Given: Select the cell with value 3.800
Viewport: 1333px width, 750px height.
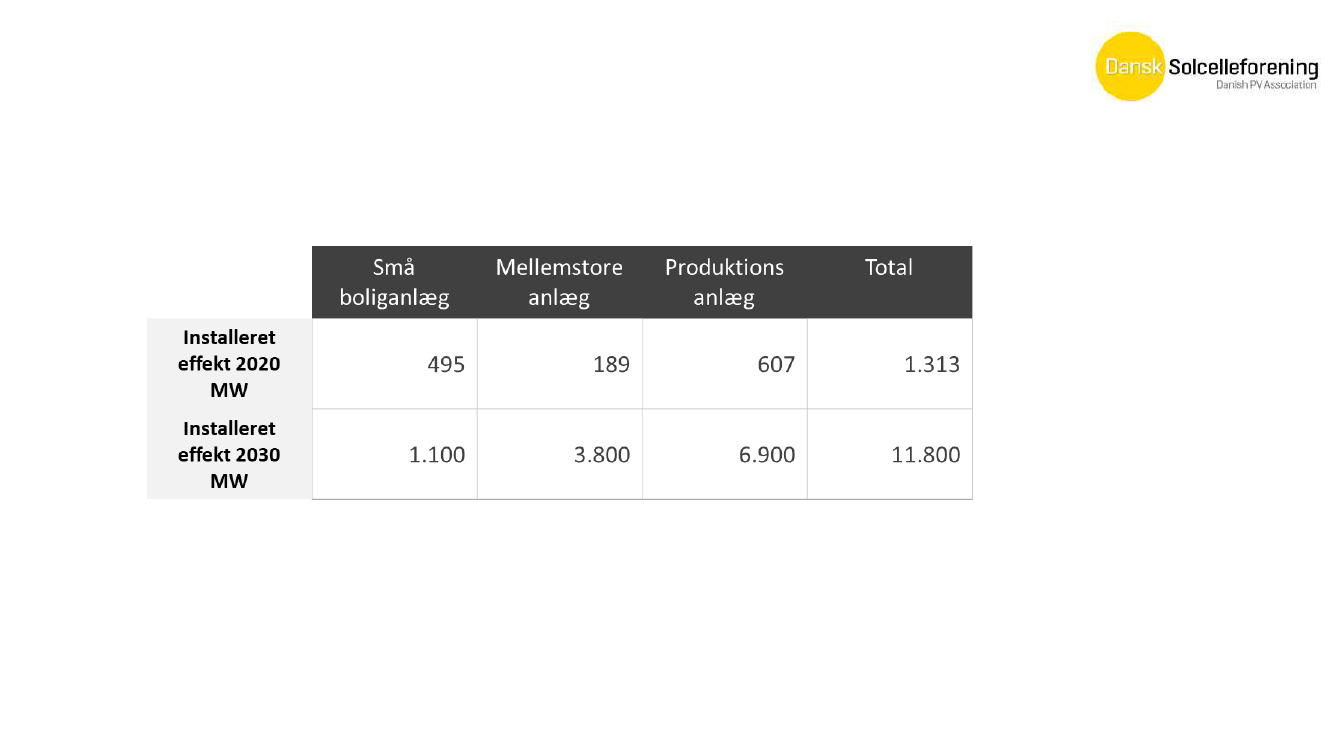Looking at the screenshot, I should point(560,454).
